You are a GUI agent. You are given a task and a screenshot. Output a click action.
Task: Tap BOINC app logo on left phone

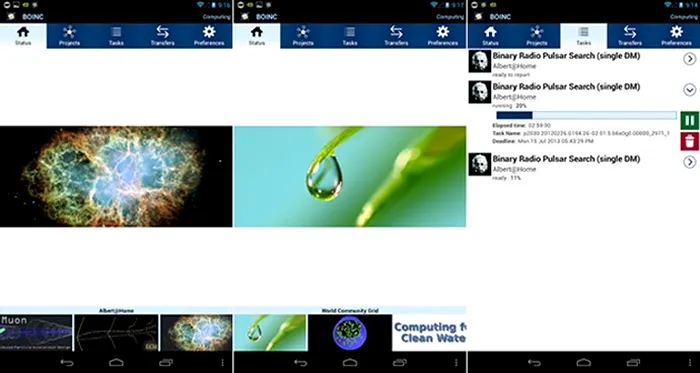11,17
